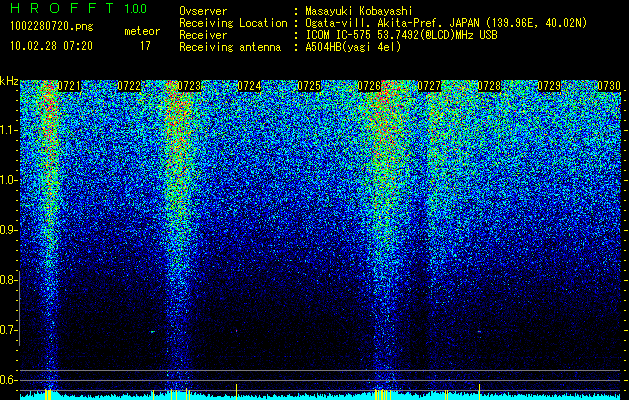Click the Receiver field label
Viewport: 629px width, 400px height.
pyautogui.click(x=203, y=35)
